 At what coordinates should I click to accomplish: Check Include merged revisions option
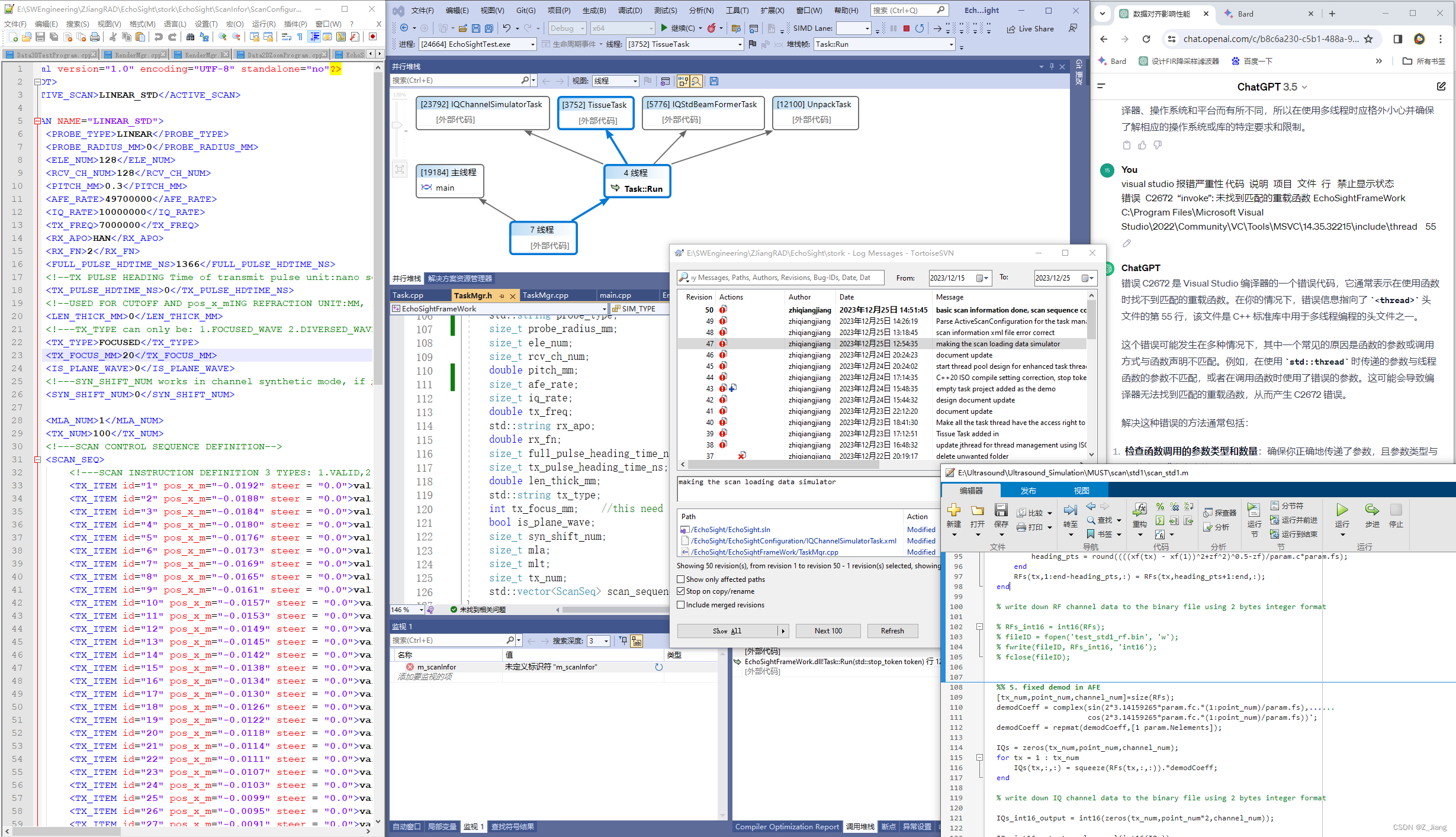tap(681, 605)
